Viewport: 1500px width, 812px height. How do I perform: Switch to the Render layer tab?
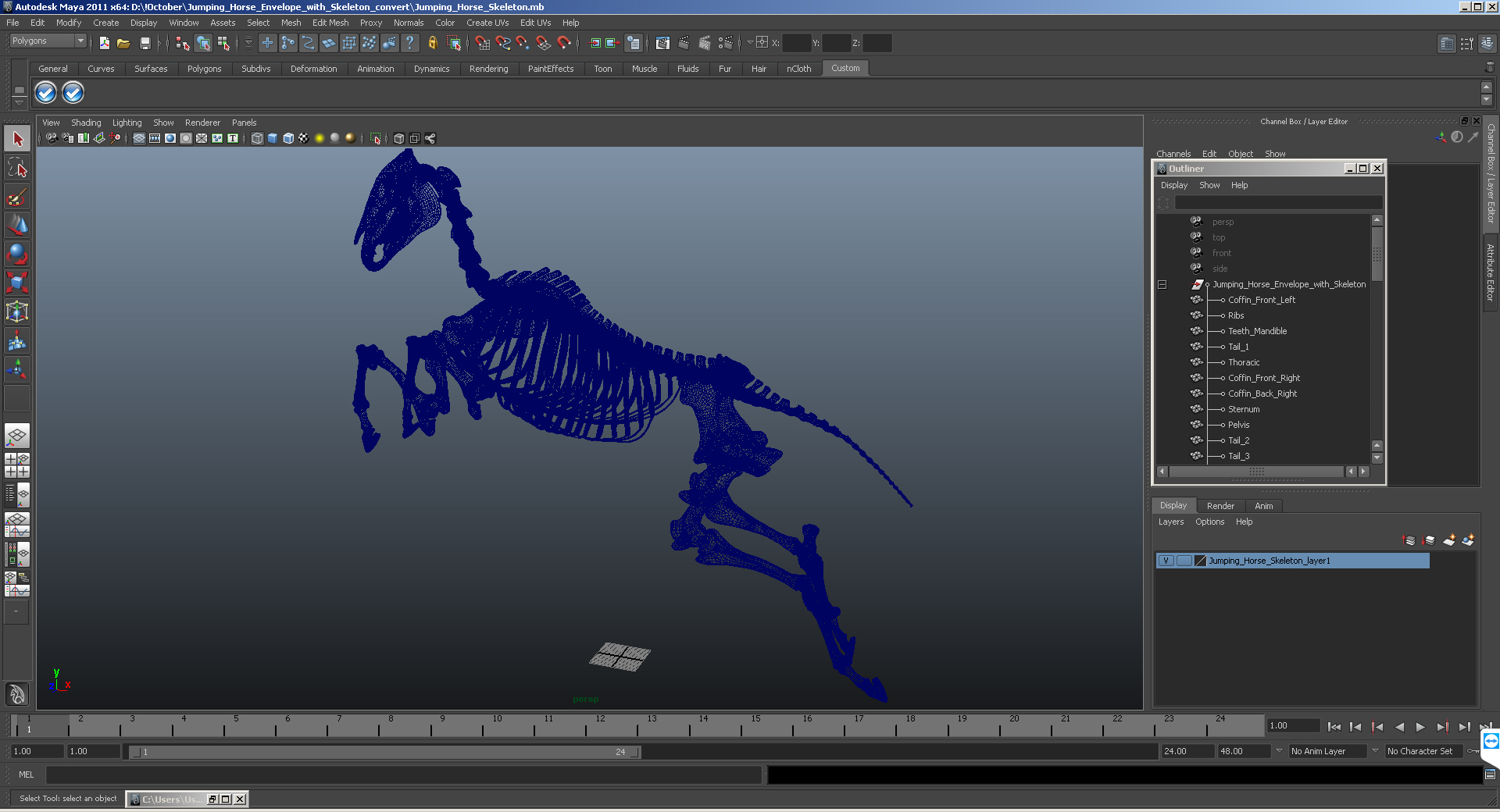pos(1220,506)
